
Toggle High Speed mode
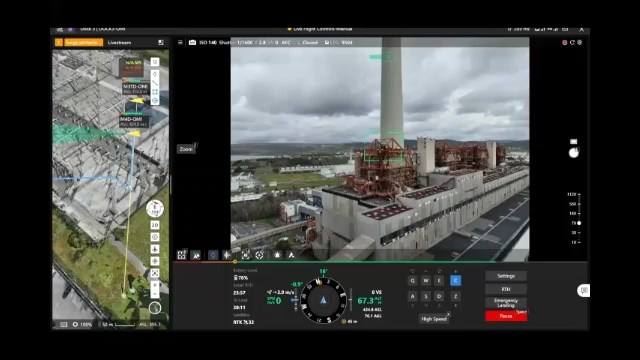pos(434,319)
